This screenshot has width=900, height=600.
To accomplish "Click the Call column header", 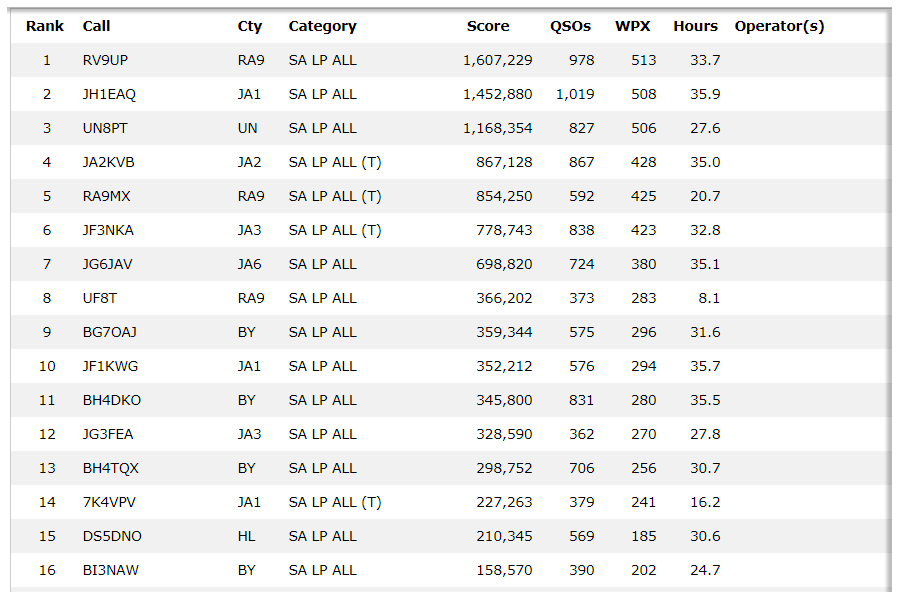I will (x=97, y=26).
